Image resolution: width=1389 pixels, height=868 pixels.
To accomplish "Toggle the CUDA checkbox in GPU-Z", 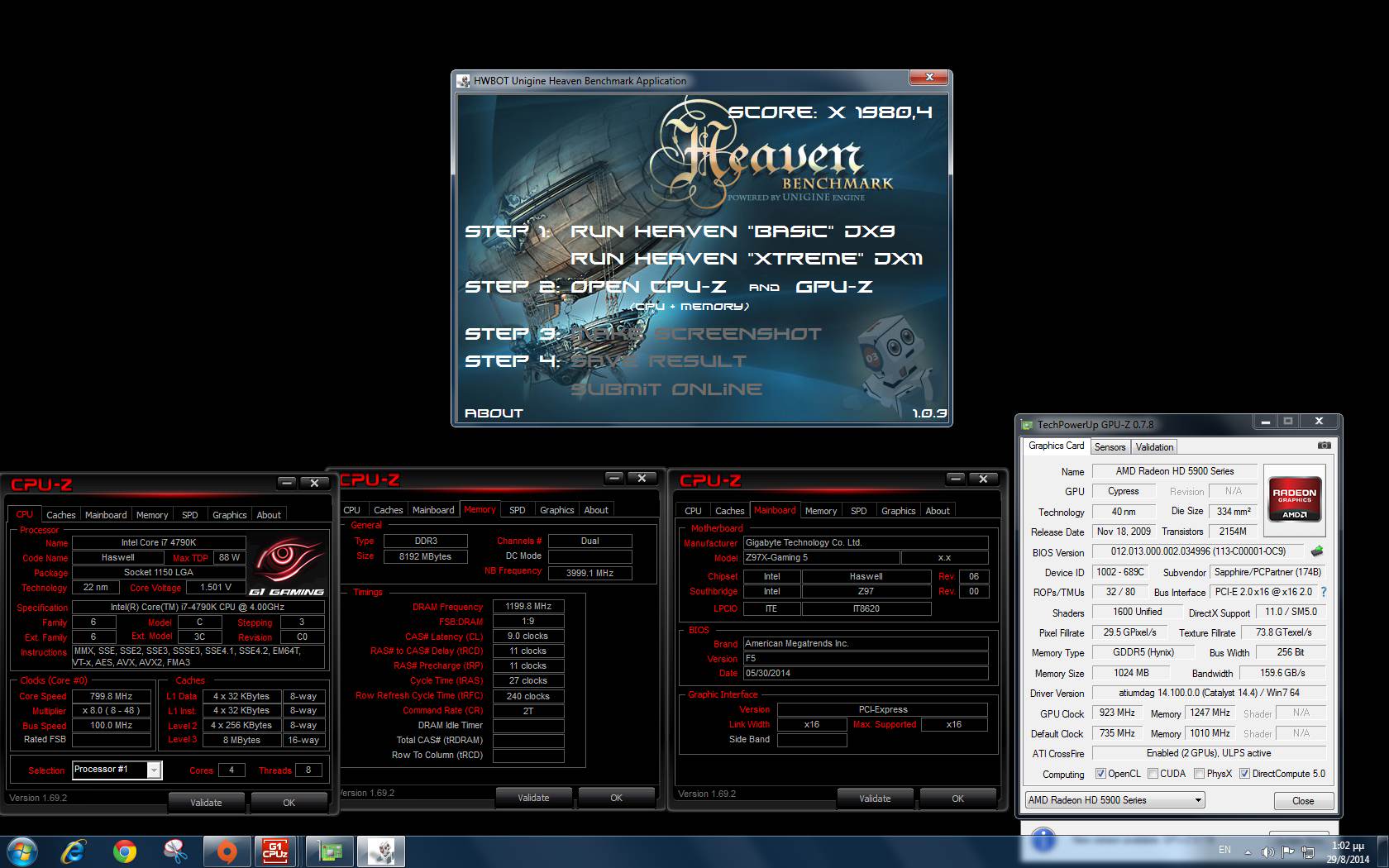I will coord(1153,774).
